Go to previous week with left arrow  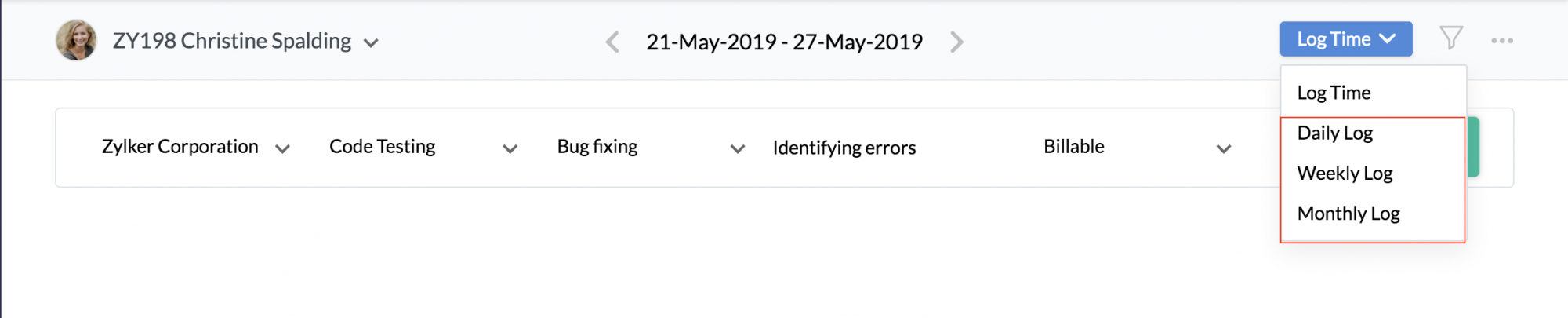point(612,42)
